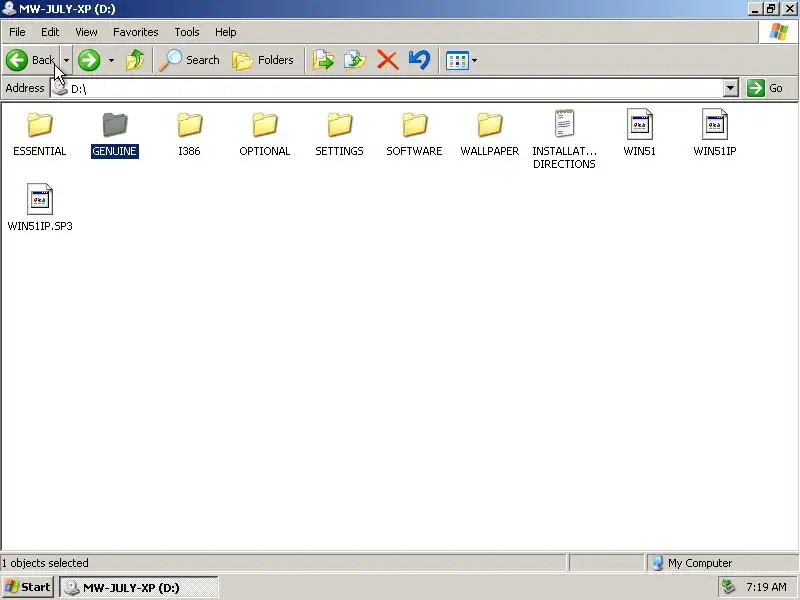Select the SETTINGS folder
The height and width of the screenshot is (600, 800).
pyautogui.click(x=339, y=134)
